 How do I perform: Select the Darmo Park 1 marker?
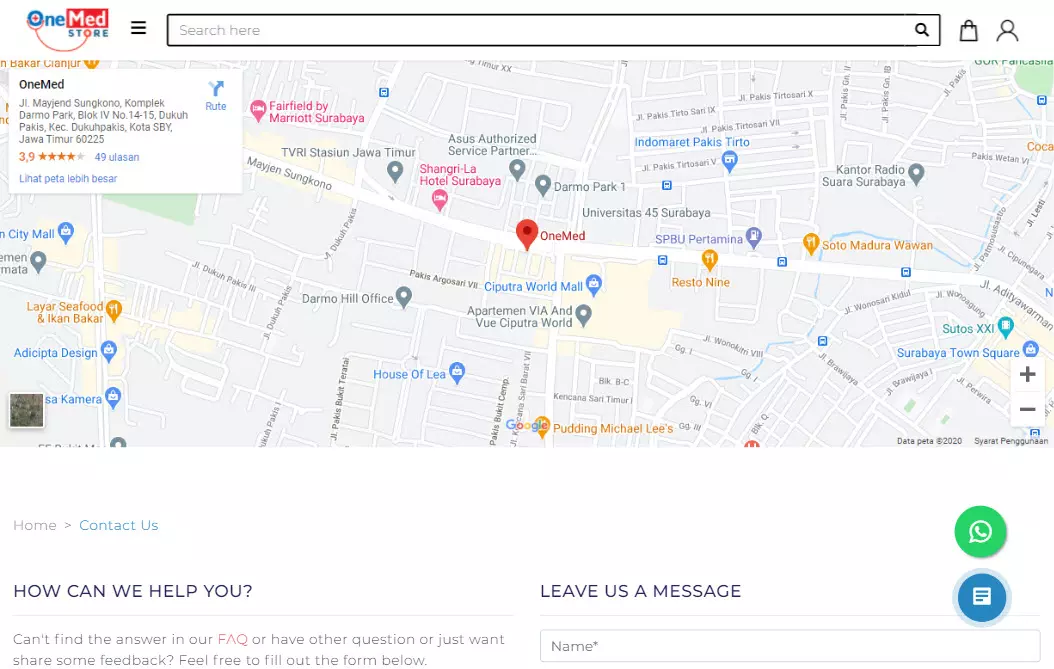point(543,185)
